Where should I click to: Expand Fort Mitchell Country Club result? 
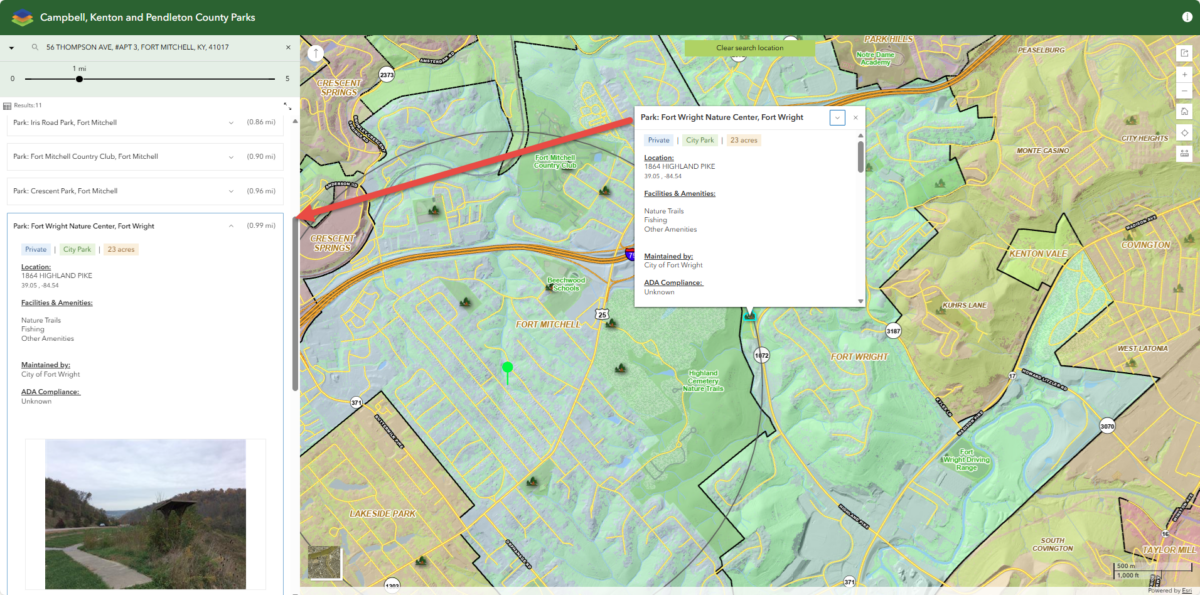click(231, 156)
